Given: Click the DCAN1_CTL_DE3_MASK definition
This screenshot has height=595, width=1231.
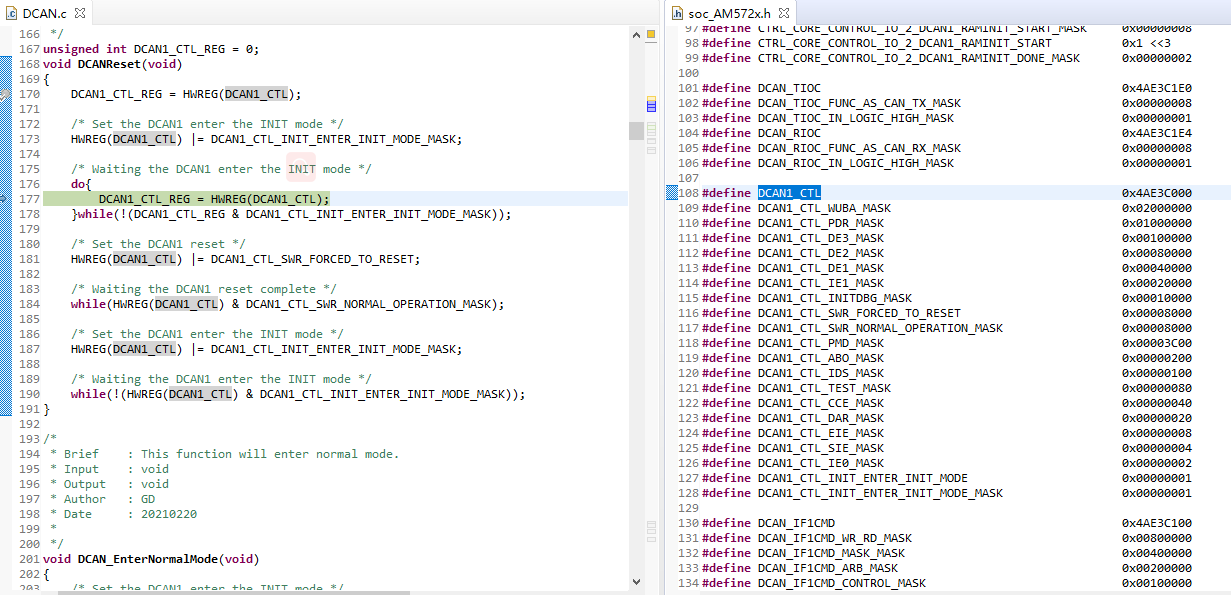Looking at the screenshot, I should pyautogui.click(x=821, y=237).
